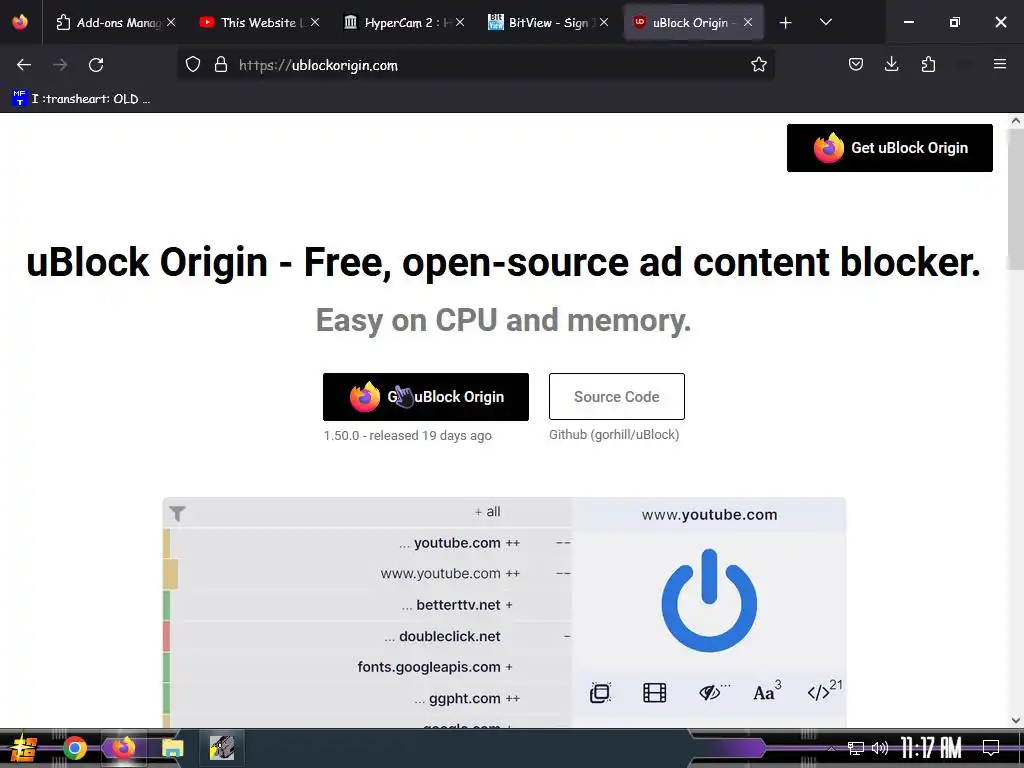Click top-right Get uBlock Origin button
The image size is (1024, 768).
tap(889, 148)
